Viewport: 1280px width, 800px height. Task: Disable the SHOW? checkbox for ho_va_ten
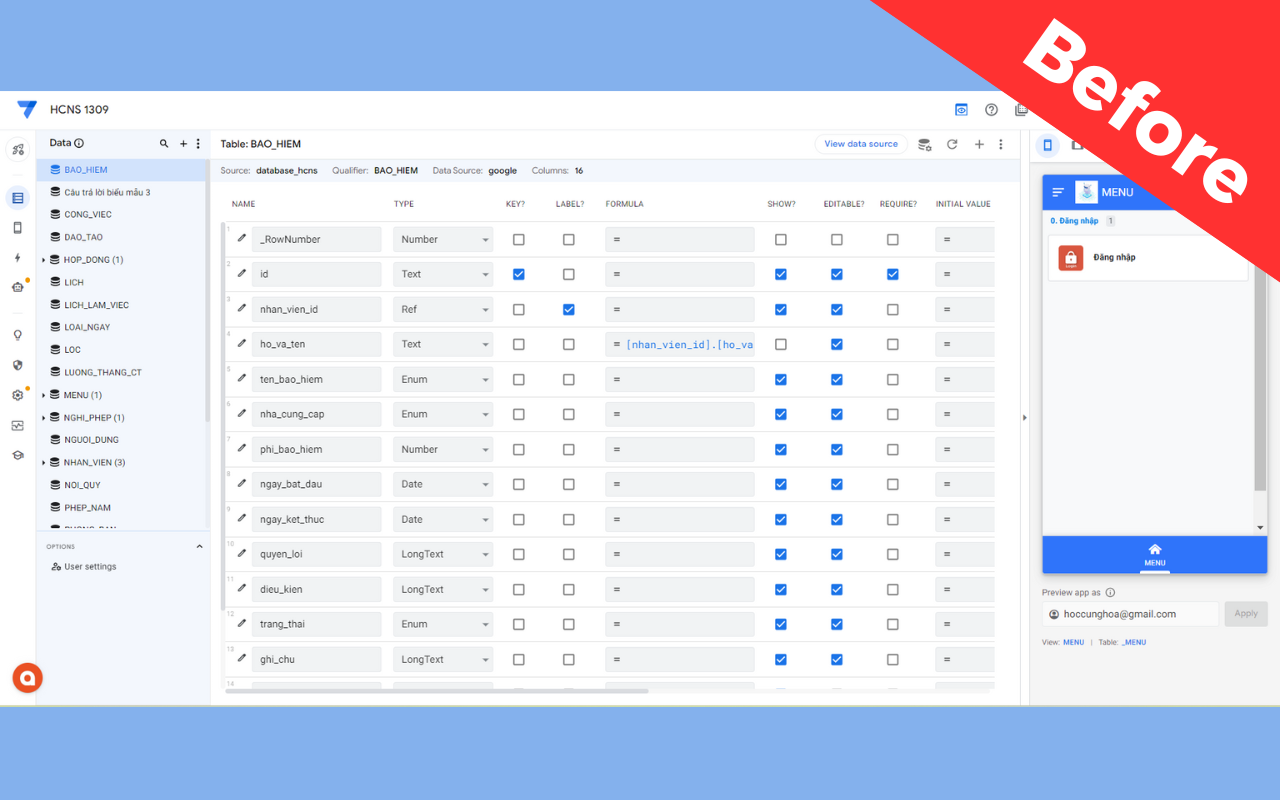781,344
